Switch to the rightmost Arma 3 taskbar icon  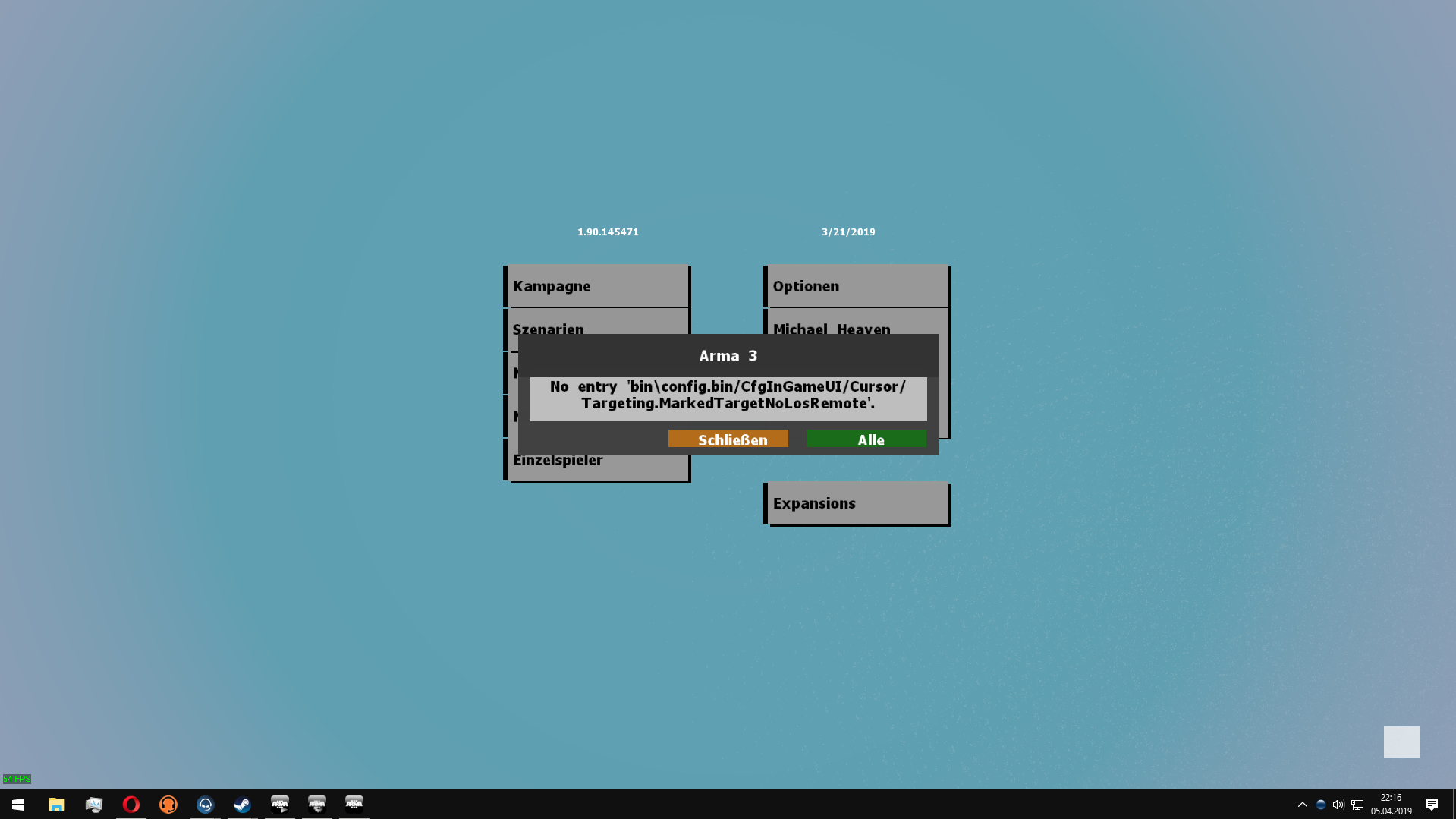[354, 805]
